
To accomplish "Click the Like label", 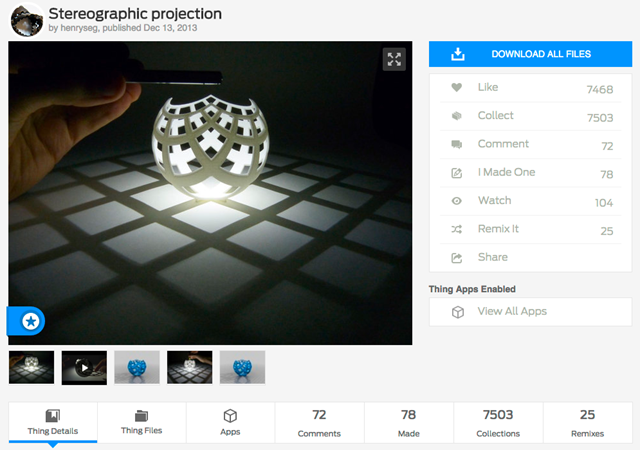I will (x=488, y=87).
